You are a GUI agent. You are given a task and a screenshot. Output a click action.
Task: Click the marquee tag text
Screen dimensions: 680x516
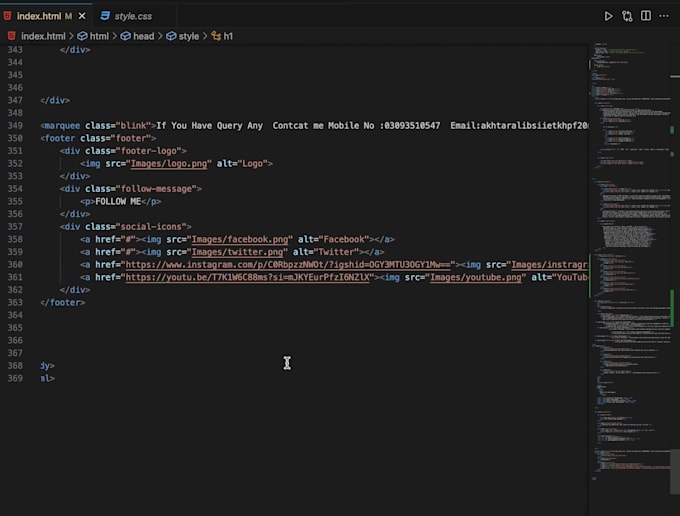click(x=60, y=126)
